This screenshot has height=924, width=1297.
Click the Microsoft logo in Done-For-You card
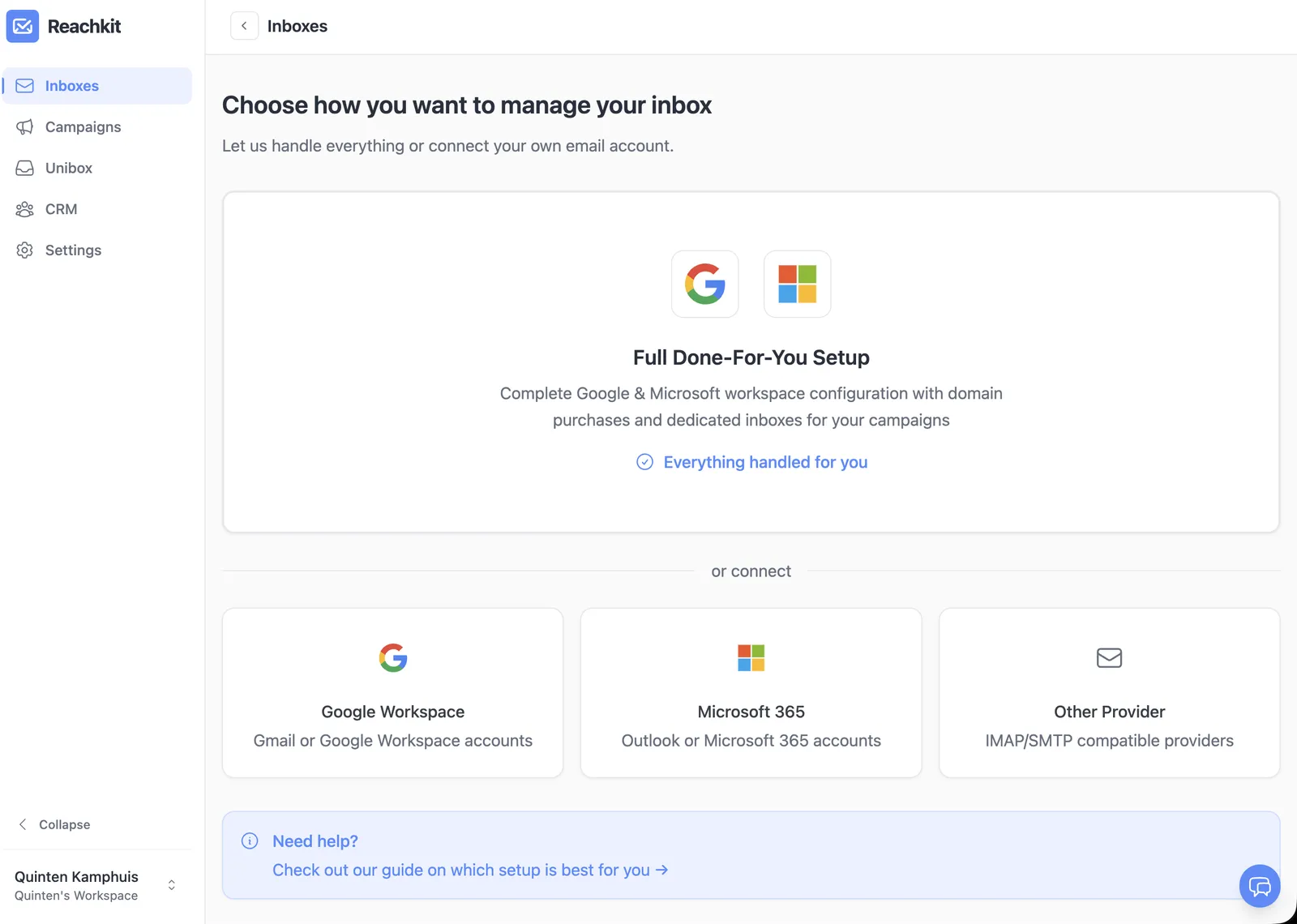coord(798,284)
